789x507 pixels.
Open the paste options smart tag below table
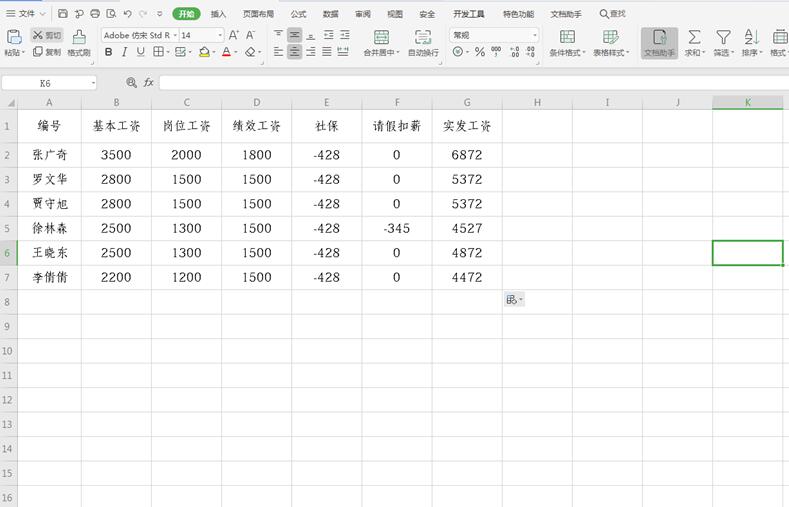(514, 300)
